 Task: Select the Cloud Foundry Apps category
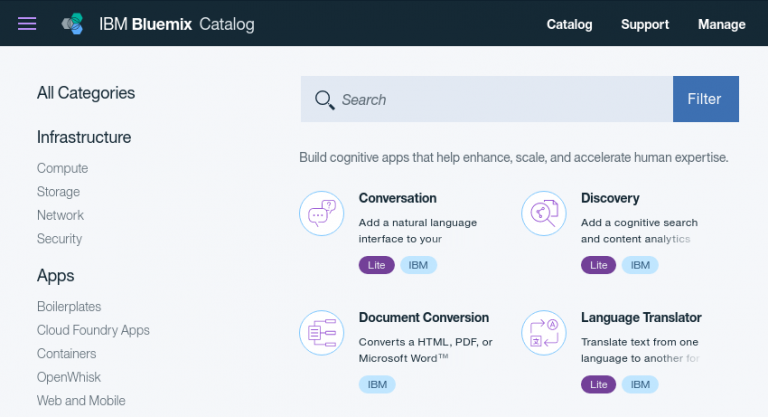93,330
